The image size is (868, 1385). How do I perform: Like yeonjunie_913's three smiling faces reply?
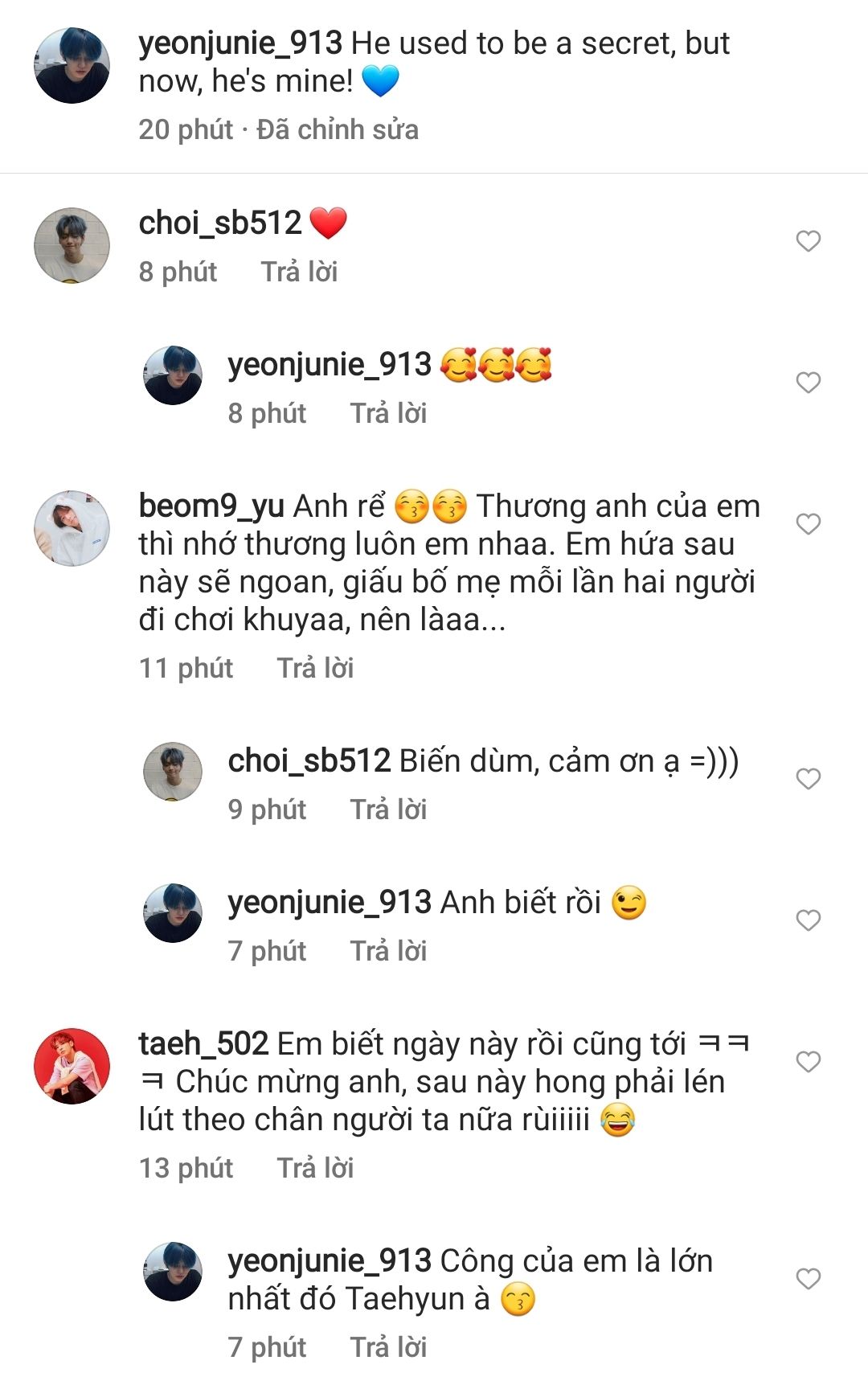click(x=808, y=383)
